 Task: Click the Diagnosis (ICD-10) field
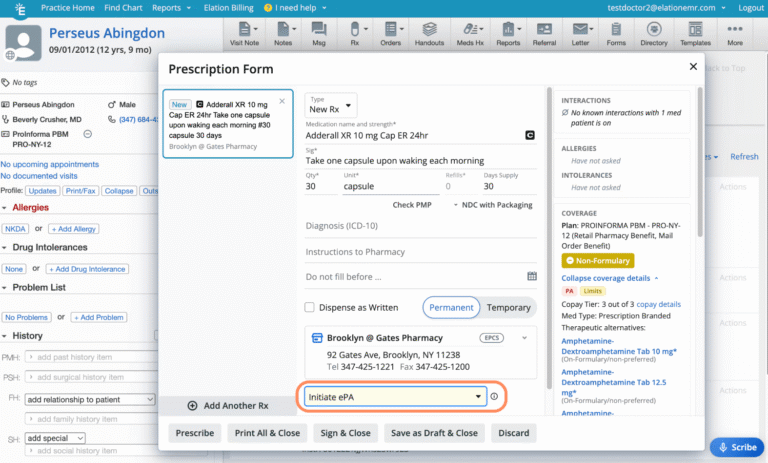tap(420, 226)
